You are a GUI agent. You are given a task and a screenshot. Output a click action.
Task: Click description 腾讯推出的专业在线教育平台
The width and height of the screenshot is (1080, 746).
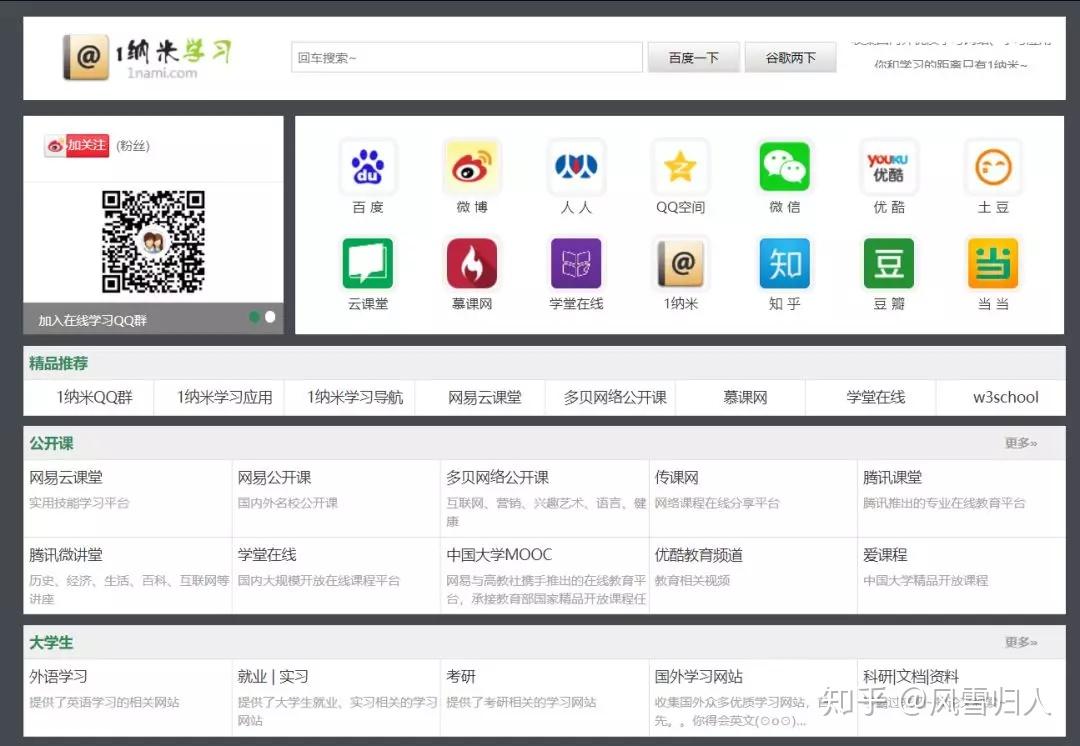click(944, 503)
